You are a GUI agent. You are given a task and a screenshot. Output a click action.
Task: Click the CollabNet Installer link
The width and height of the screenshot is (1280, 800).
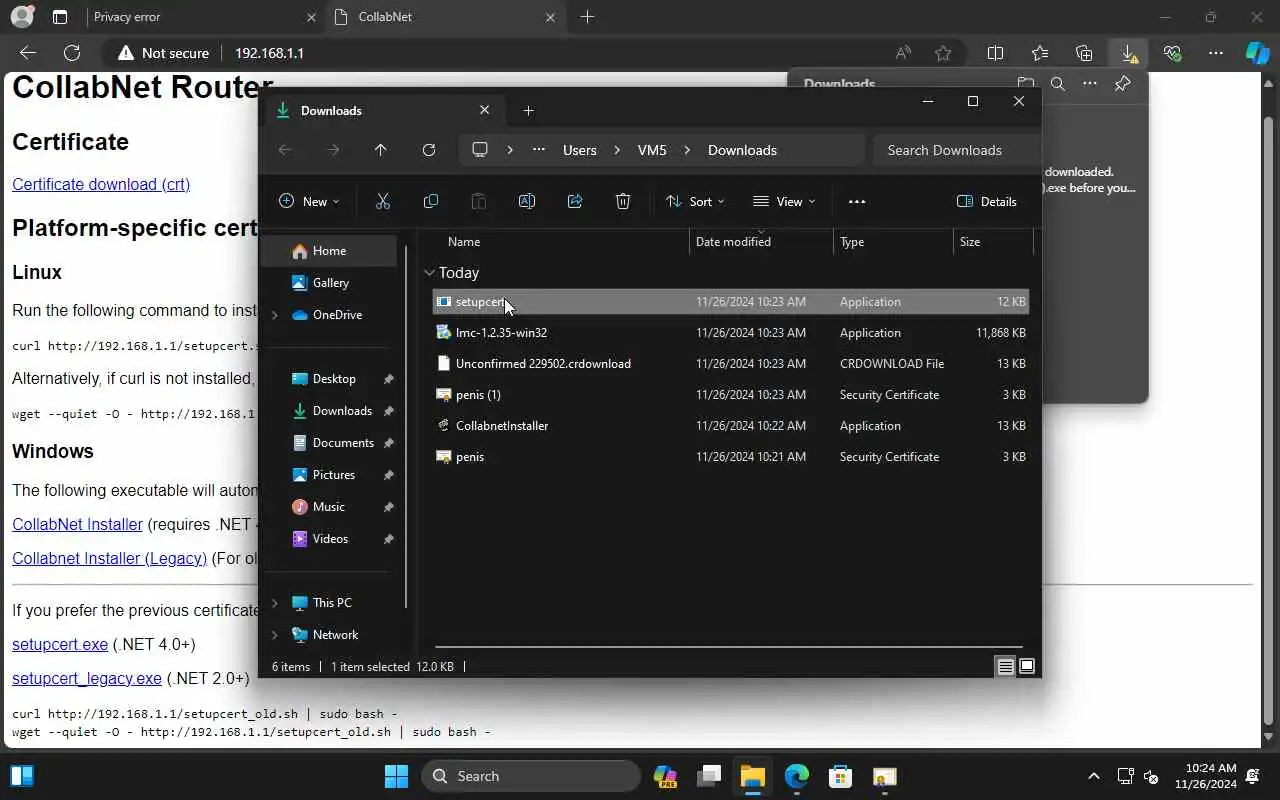click(x=77, y=524)
